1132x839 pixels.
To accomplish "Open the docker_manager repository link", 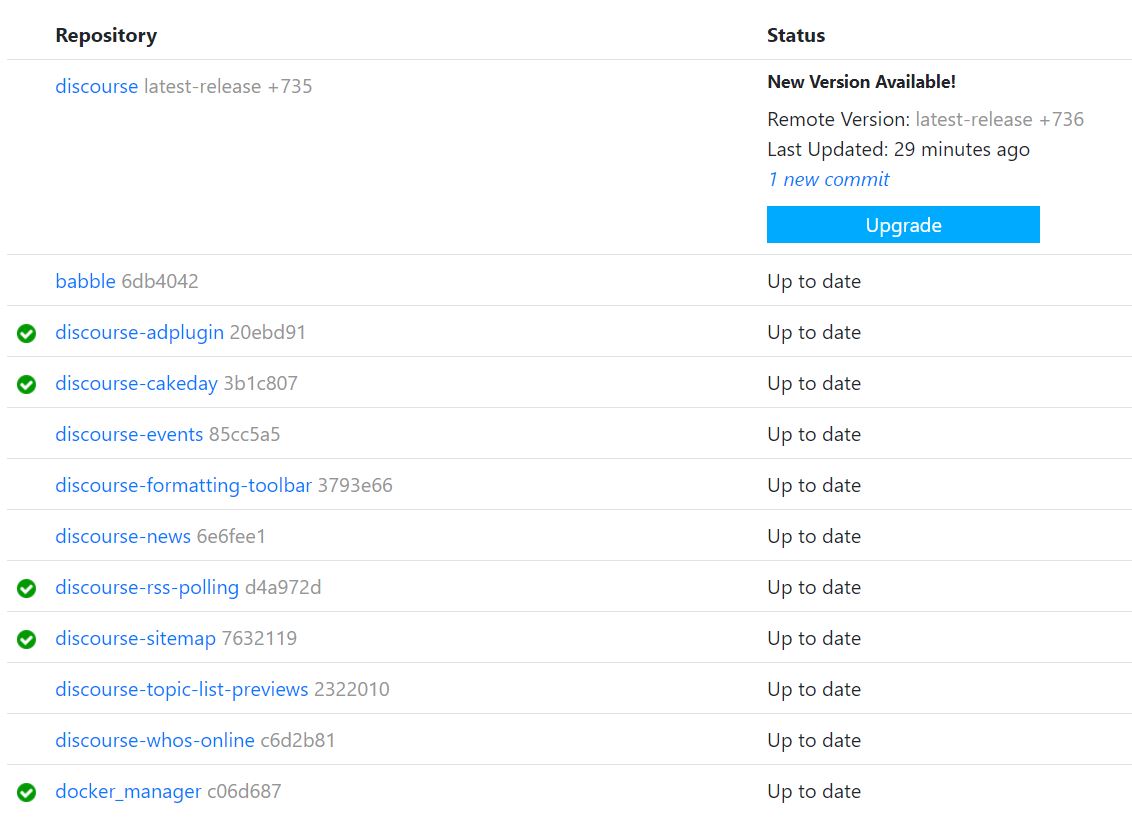I will [129, 791].
